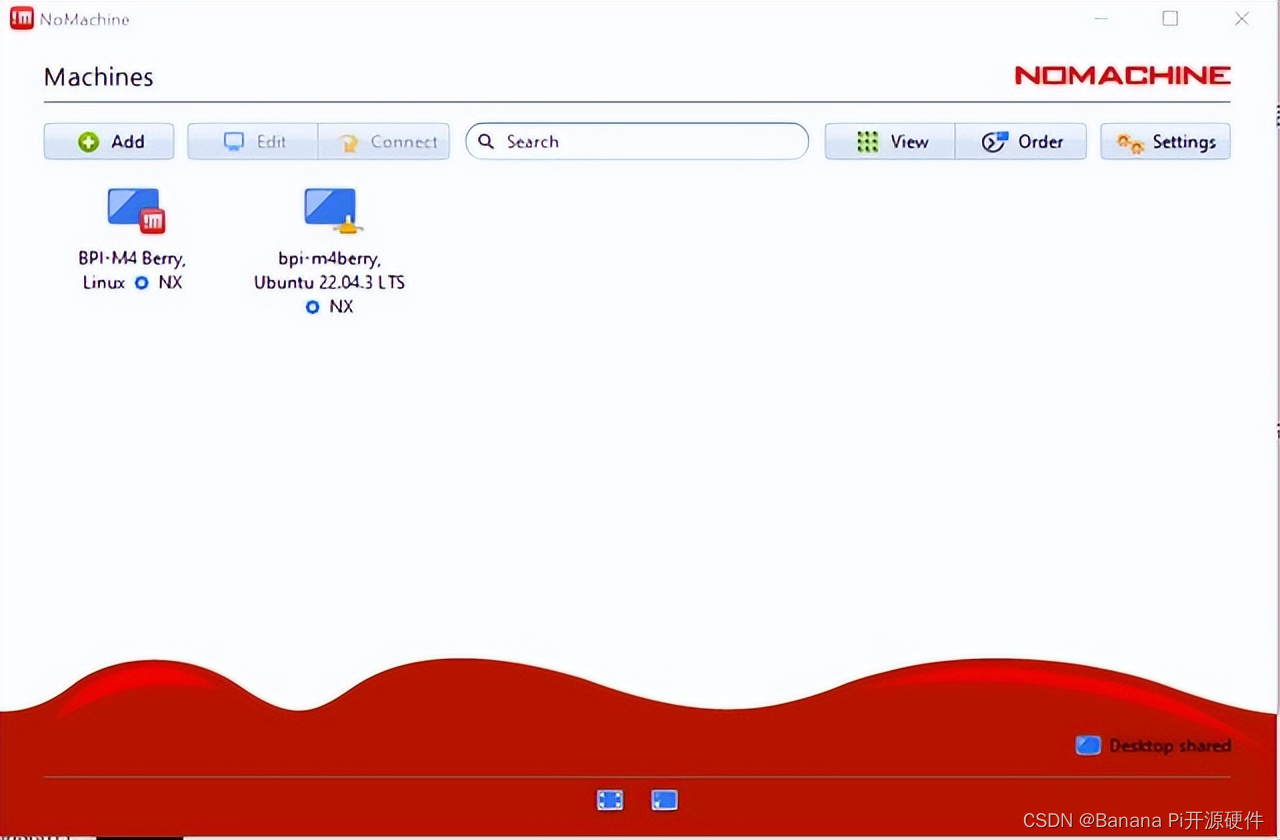This screenshot has height=840, width=1280.
Task: Open the Order options button
Action: point(1021,142)
